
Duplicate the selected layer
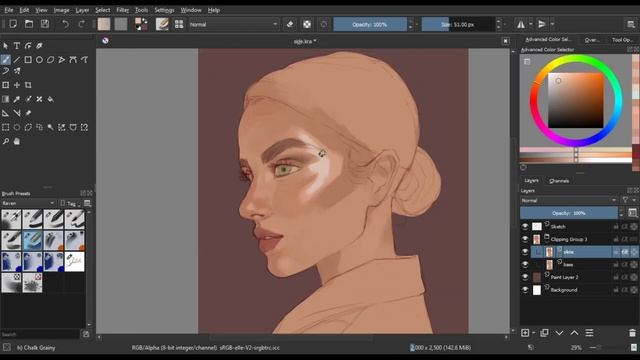coord(544,333)
